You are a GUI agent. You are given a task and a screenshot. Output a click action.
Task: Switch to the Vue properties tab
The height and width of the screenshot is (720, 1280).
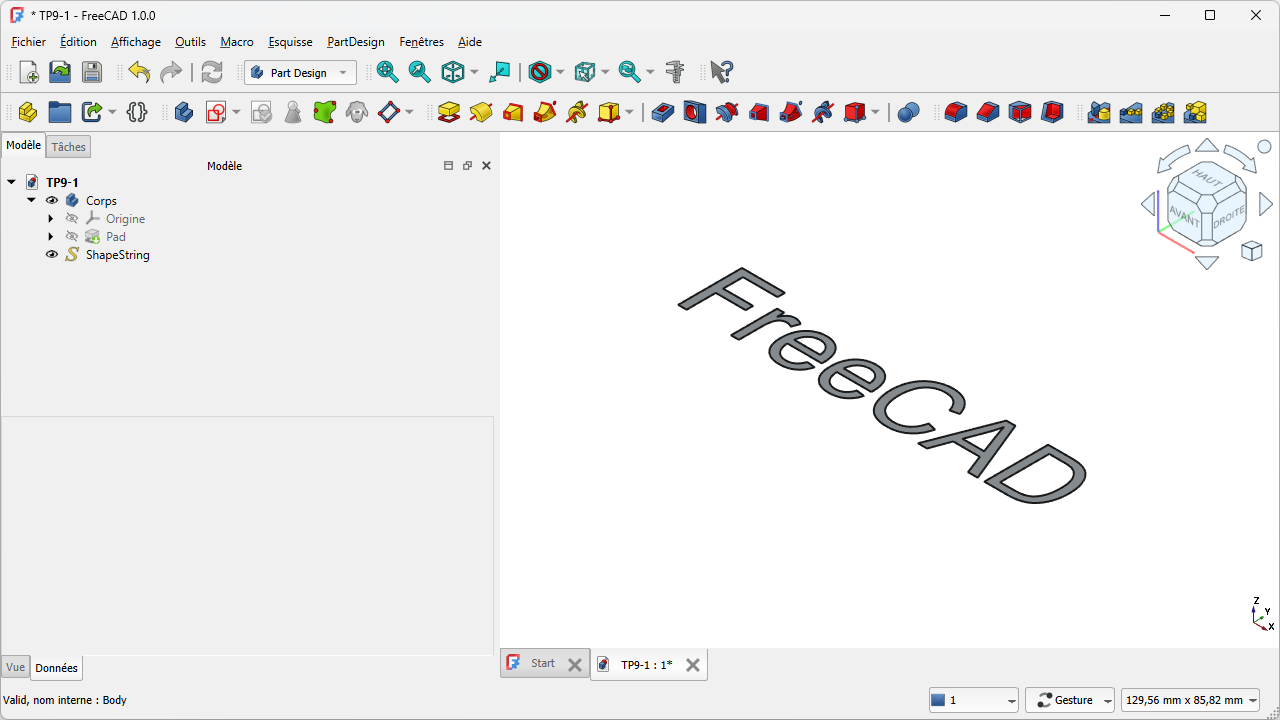[15, 668]
